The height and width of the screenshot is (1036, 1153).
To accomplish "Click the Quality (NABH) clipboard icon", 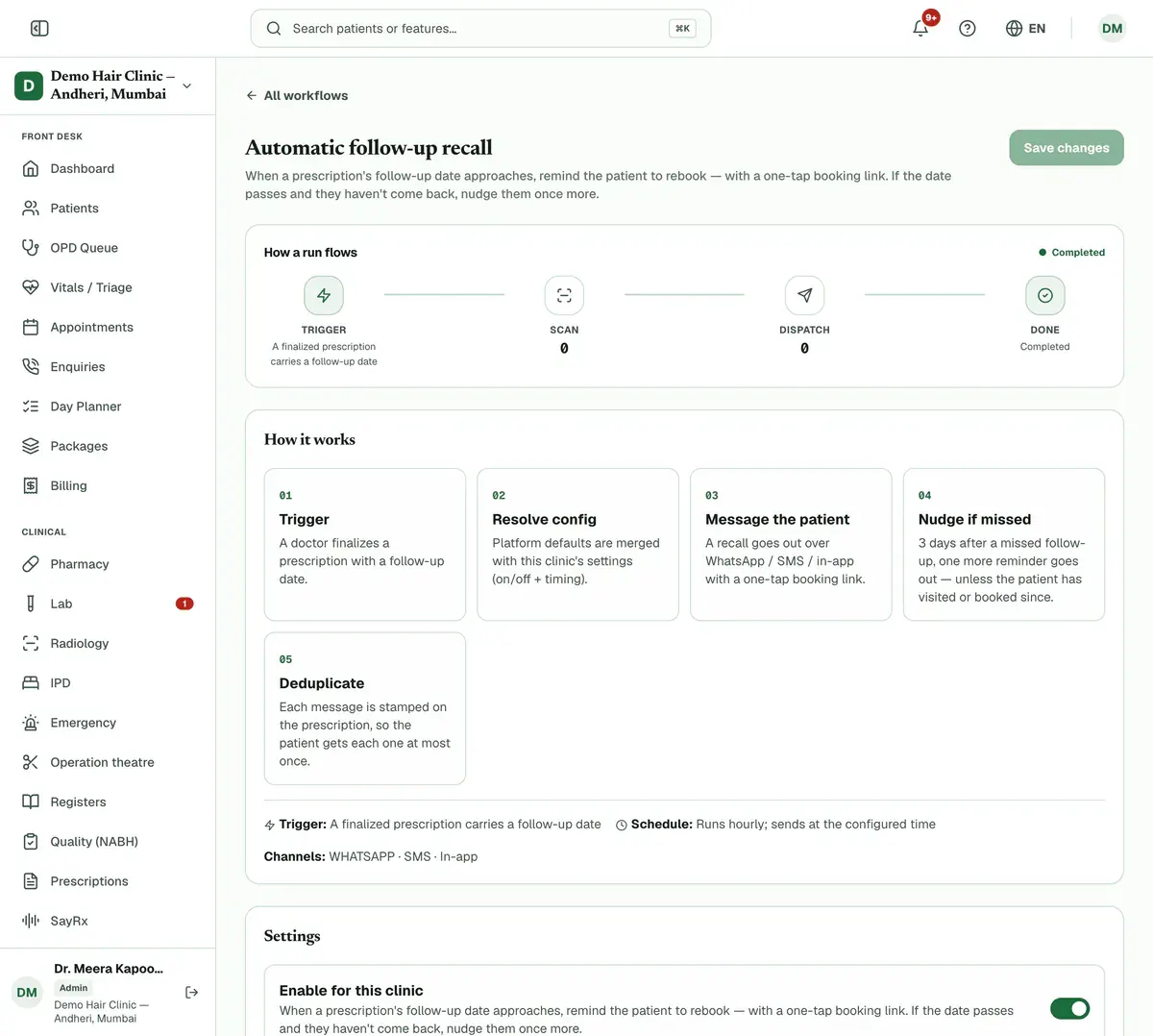I will point(31,842).
